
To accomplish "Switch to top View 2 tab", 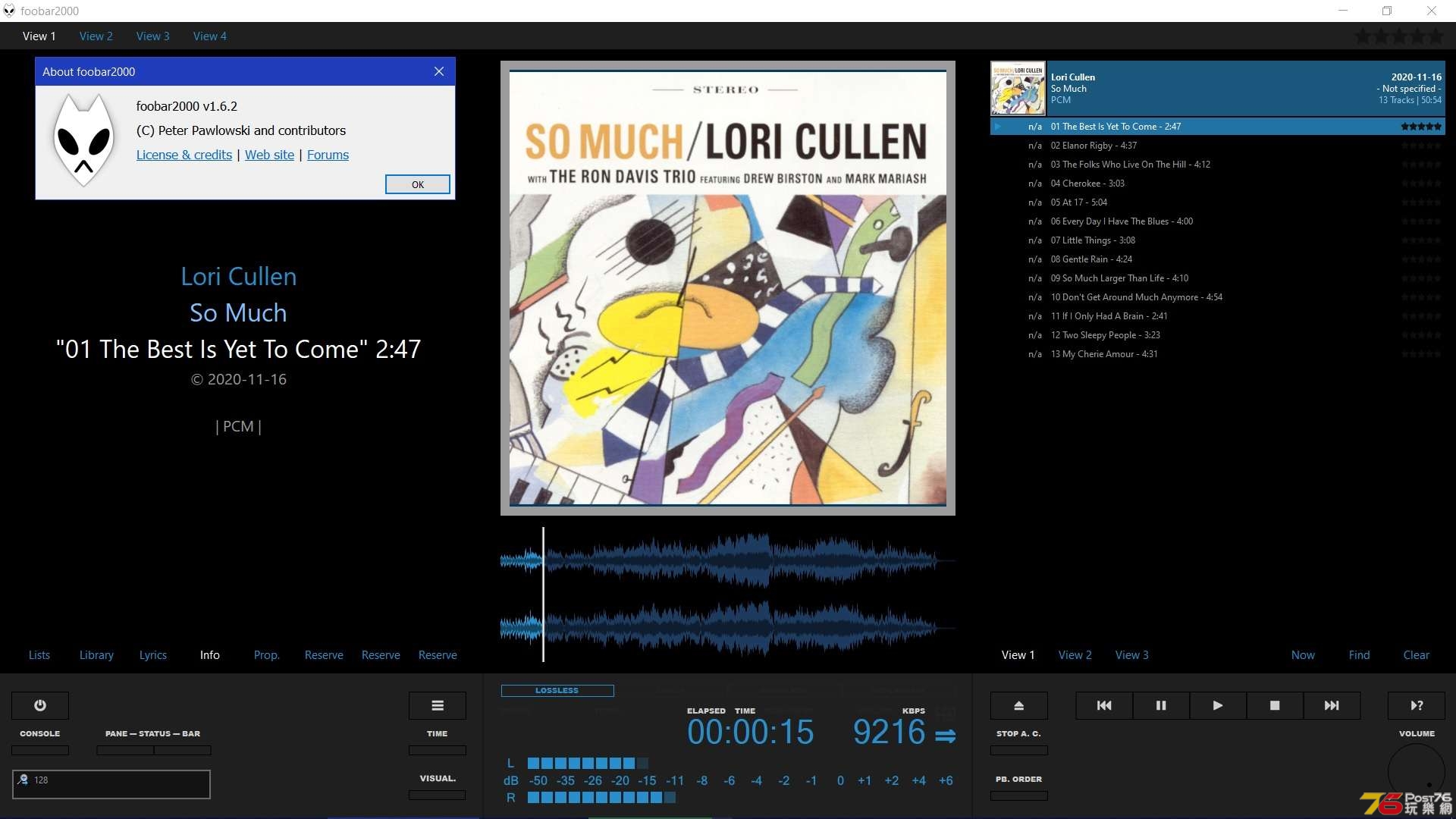I will click(96, 36).
